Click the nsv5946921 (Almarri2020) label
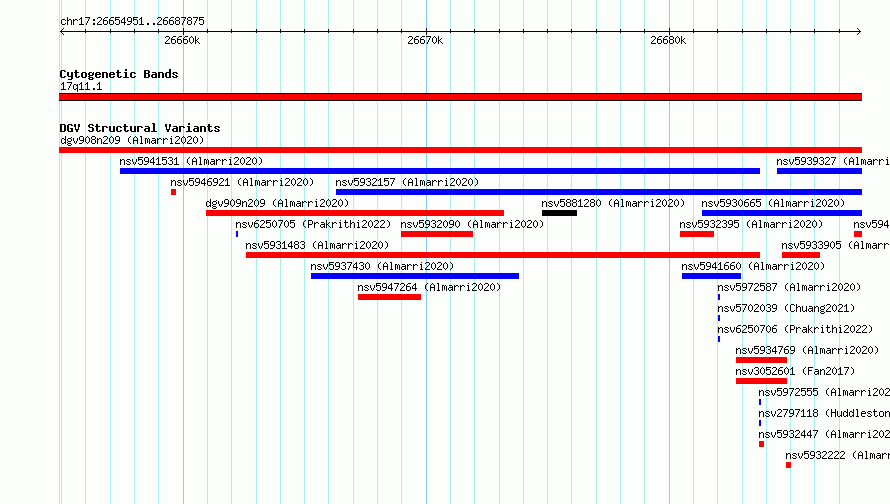This screenshot has height=504, width=890. (242, 182)
